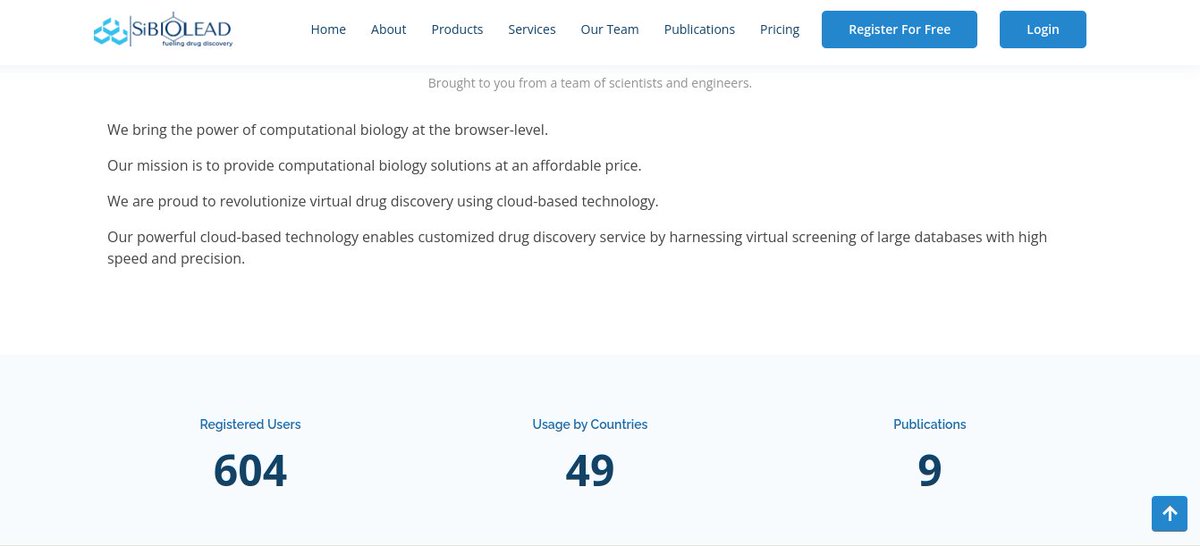This screenshot has width=1200, height=546.
Task: Click the SiBioLead logo
Action: (162, 30)
